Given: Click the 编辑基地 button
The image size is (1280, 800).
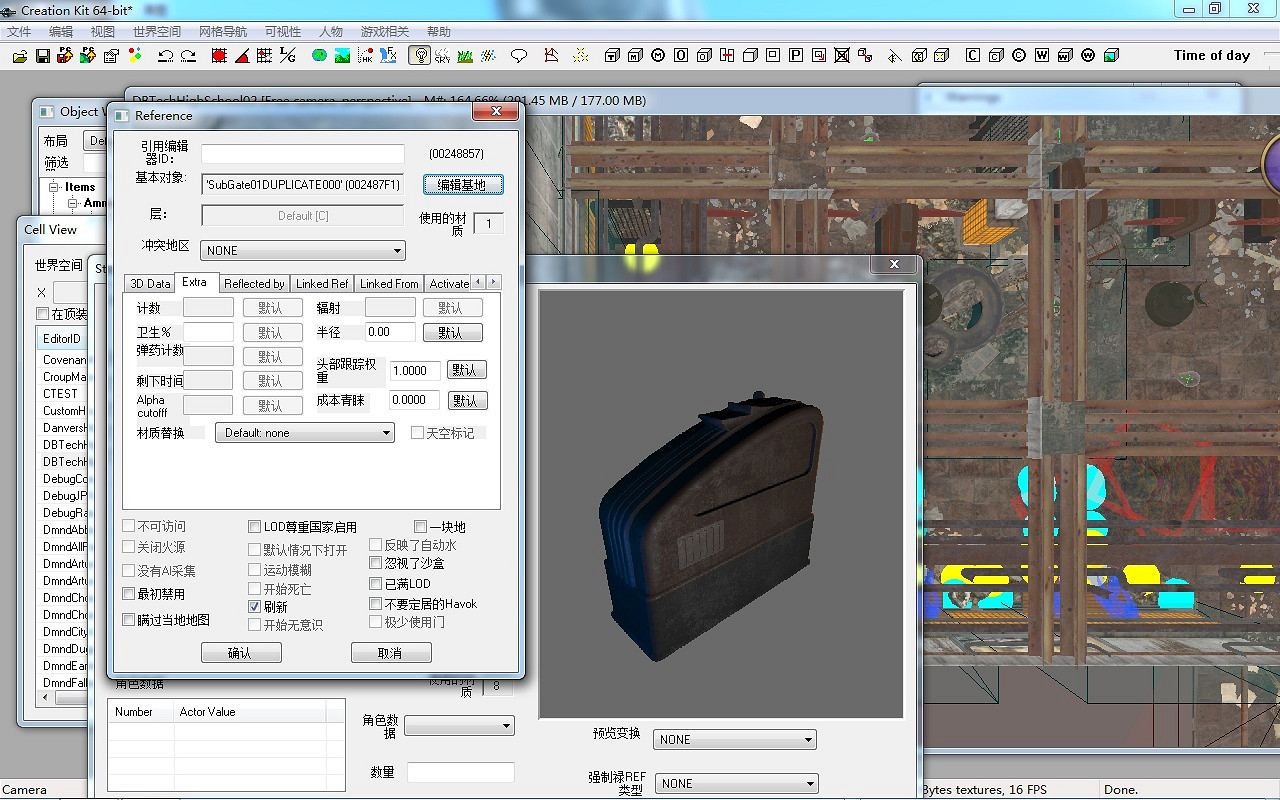Looking at the screenshot, I should [x=462, y=185].
